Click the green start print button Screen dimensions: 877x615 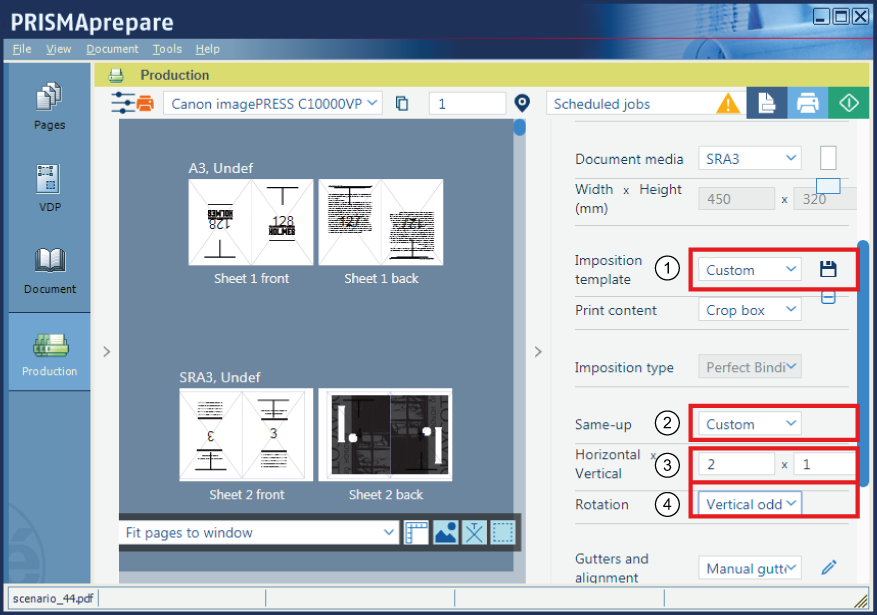coord(848,103)
